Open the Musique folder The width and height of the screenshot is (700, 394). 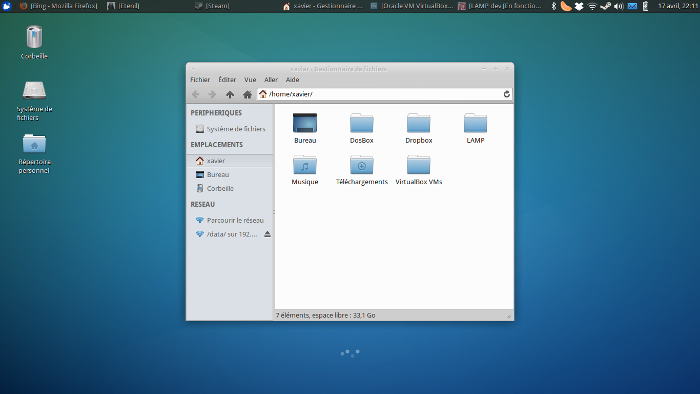[305, 170]
